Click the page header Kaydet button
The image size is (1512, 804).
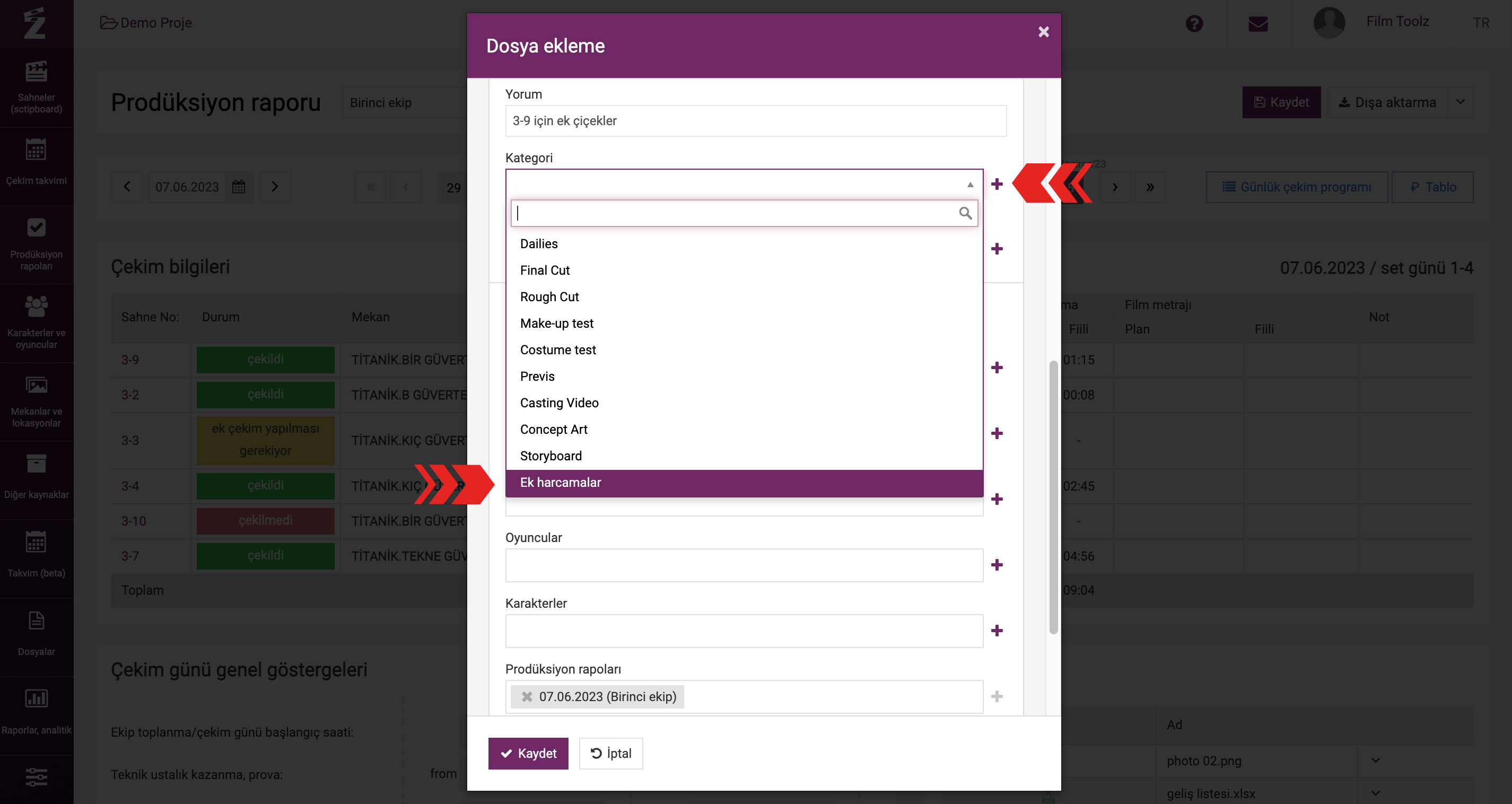click(1281, 102)
